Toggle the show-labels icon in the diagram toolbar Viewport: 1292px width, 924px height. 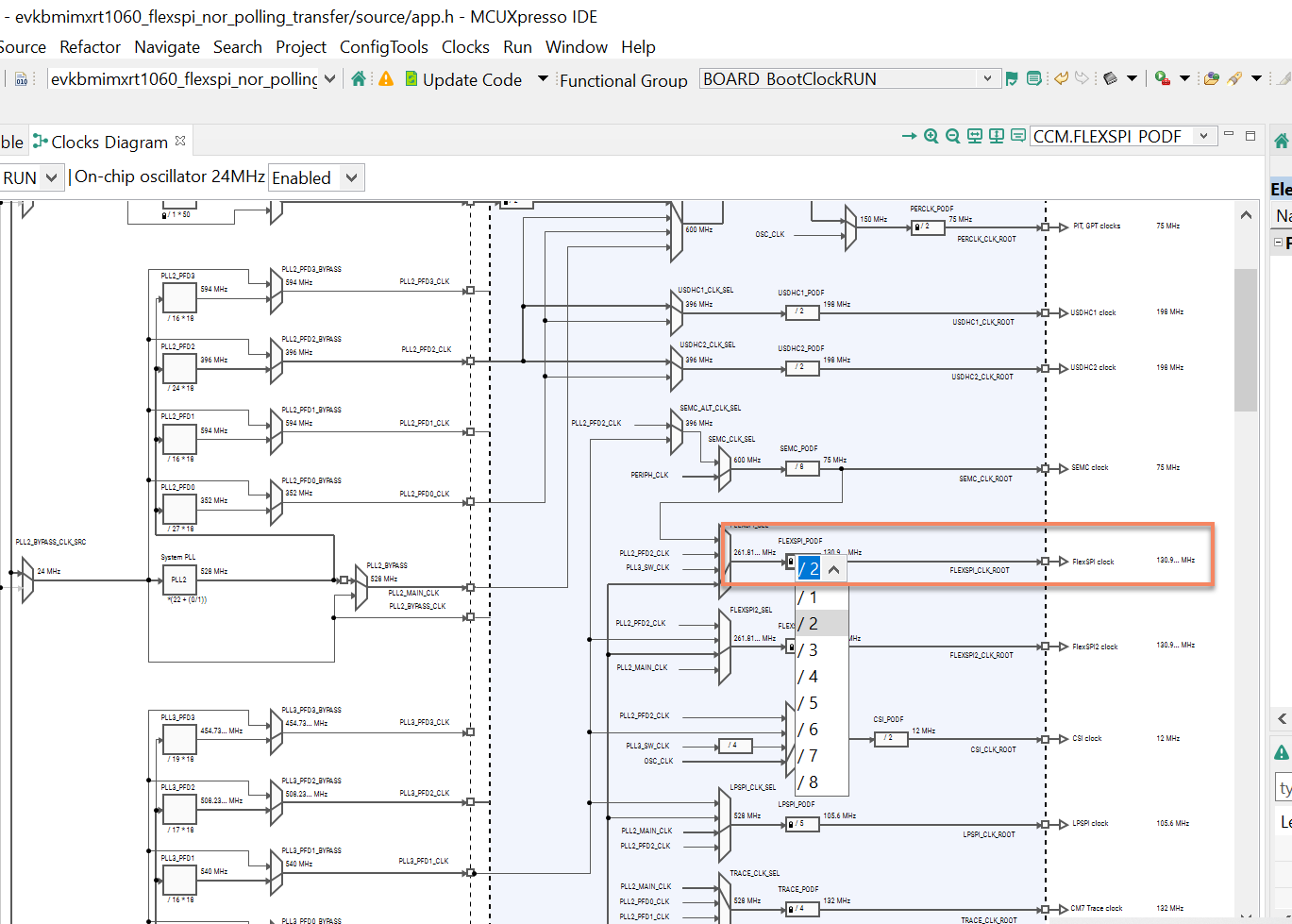coord(1017,136)
